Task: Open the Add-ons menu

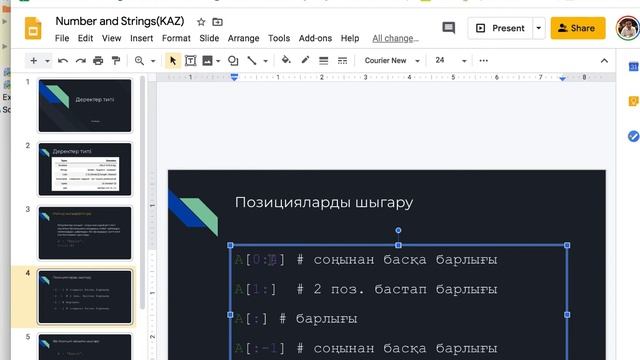Action: (x=315, y=38)
